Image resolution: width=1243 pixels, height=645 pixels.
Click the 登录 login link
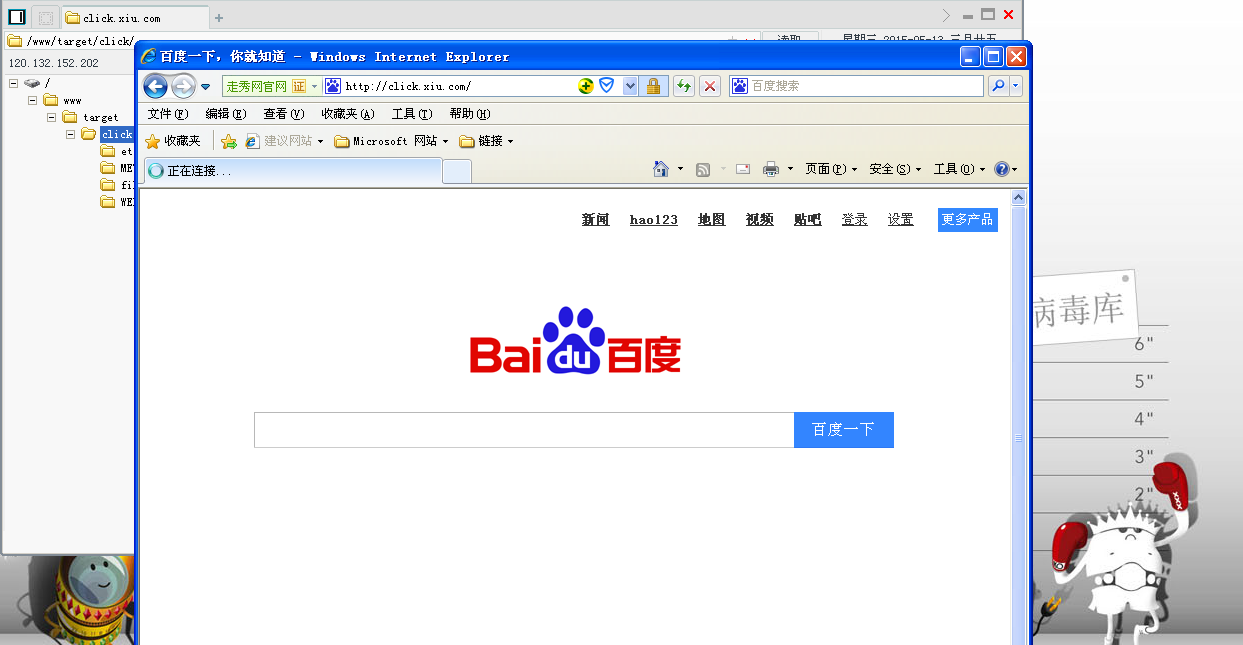855,220
